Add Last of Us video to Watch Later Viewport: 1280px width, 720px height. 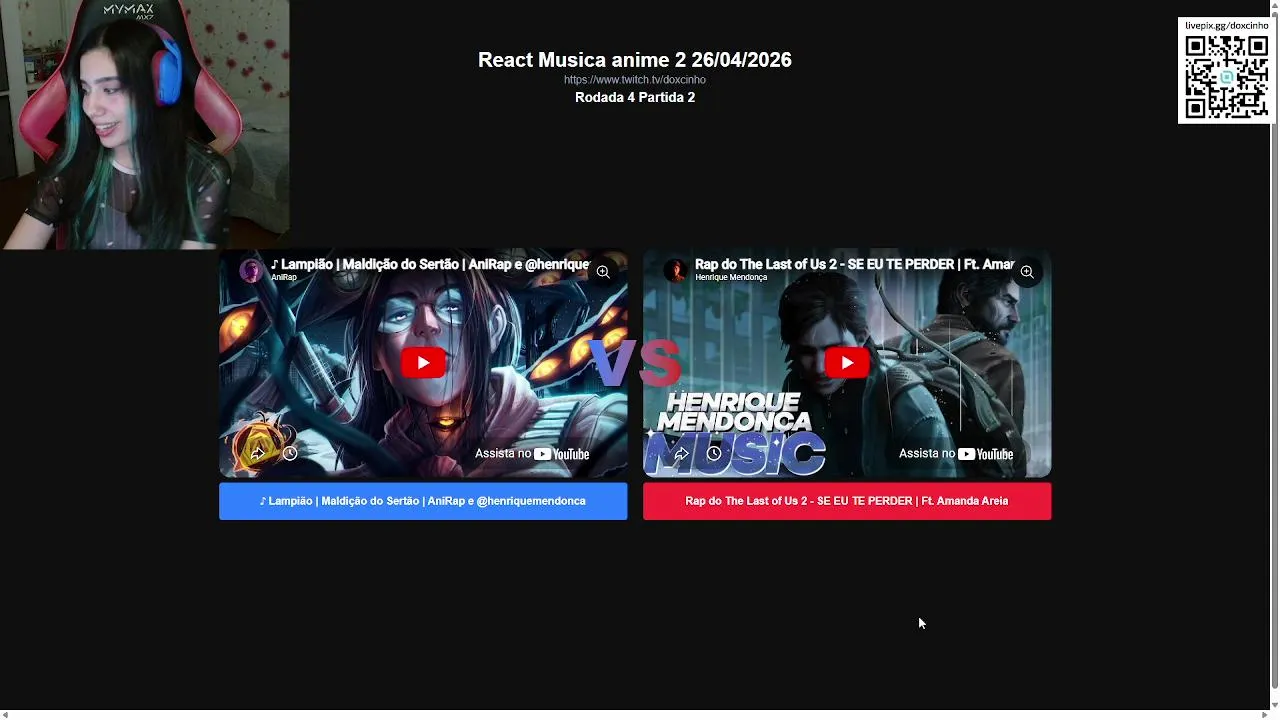pyautogui.click(x=714, y=454)
